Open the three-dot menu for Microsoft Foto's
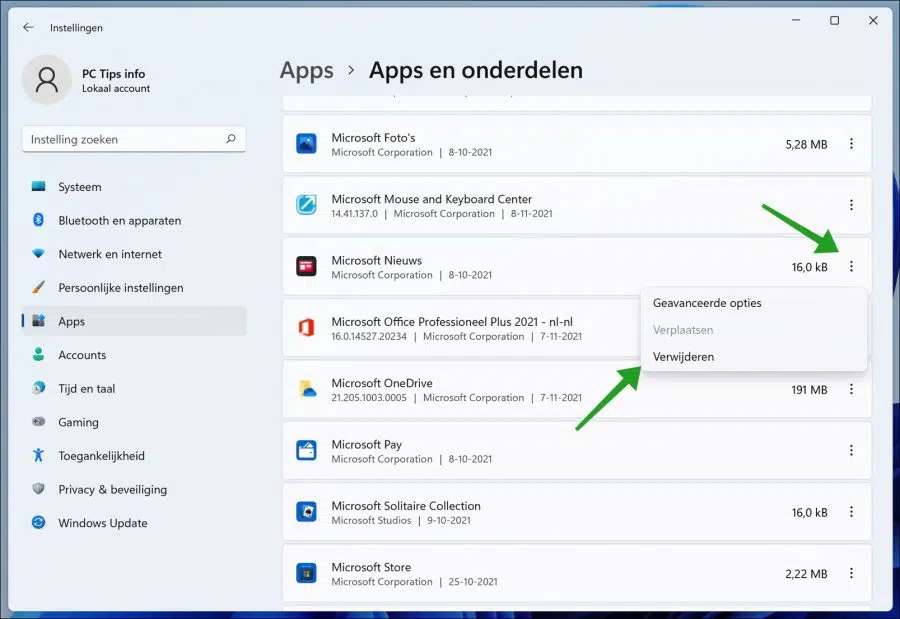900x619 pixels. [851, 144]
